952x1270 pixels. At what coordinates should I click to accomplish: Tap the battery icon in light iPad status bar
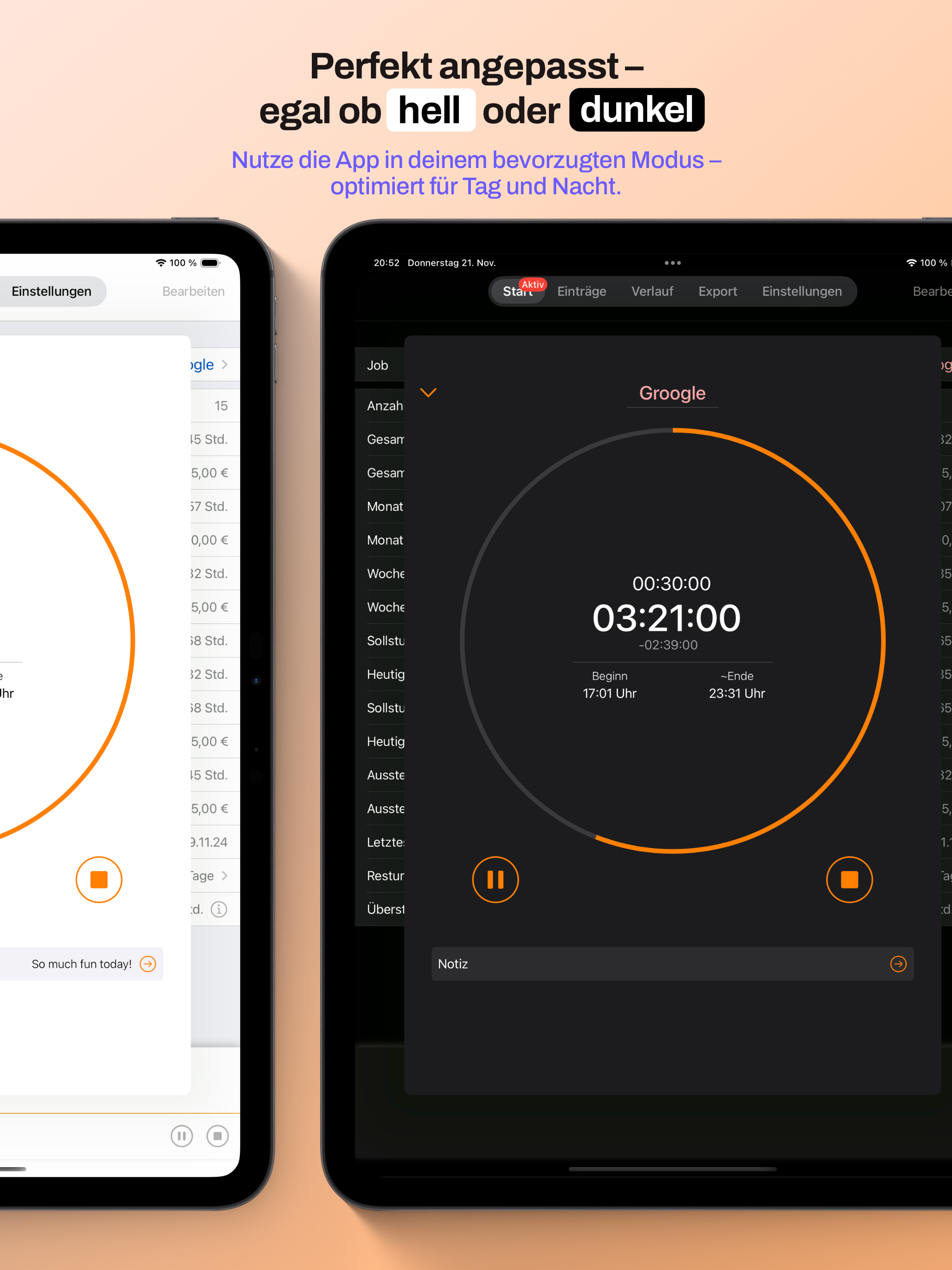click(211, 263)
